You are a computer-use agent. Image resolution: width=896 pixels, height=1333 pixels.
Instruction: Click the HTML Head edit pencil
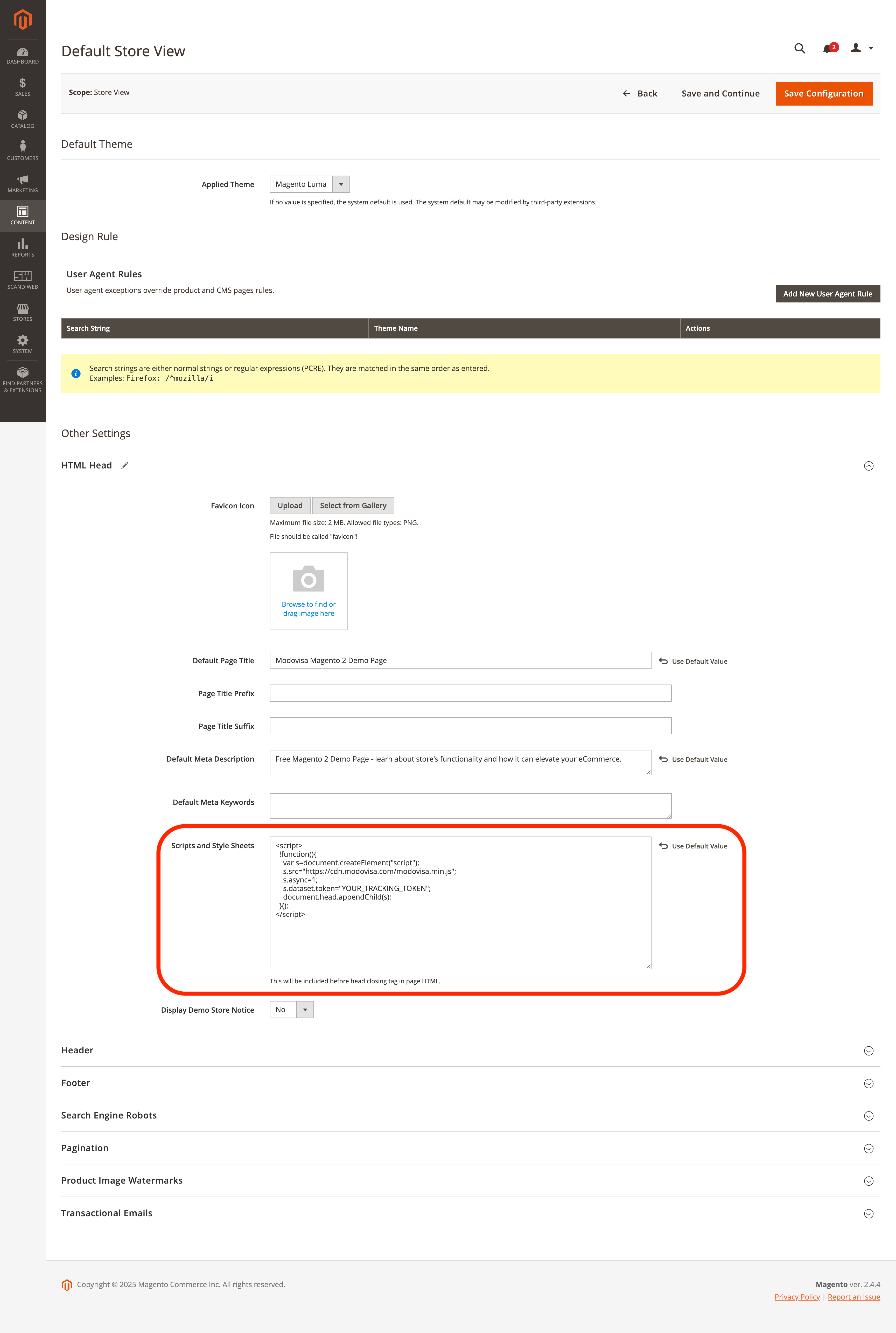[124, 465]
